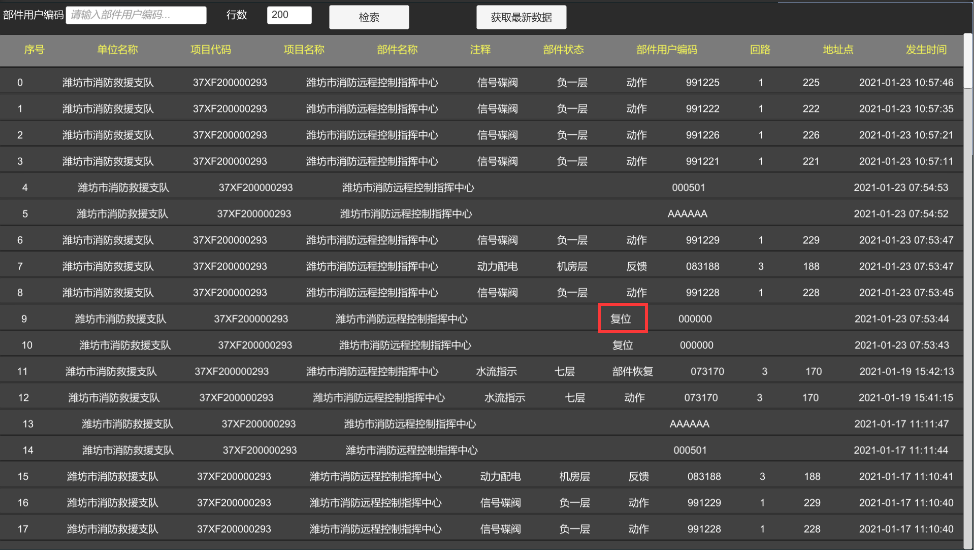The width and height of the screenshot is (974, 550).
Task: Click timestamp 2021-01-23 10:57:46
Action: click(x=906, y=83)
